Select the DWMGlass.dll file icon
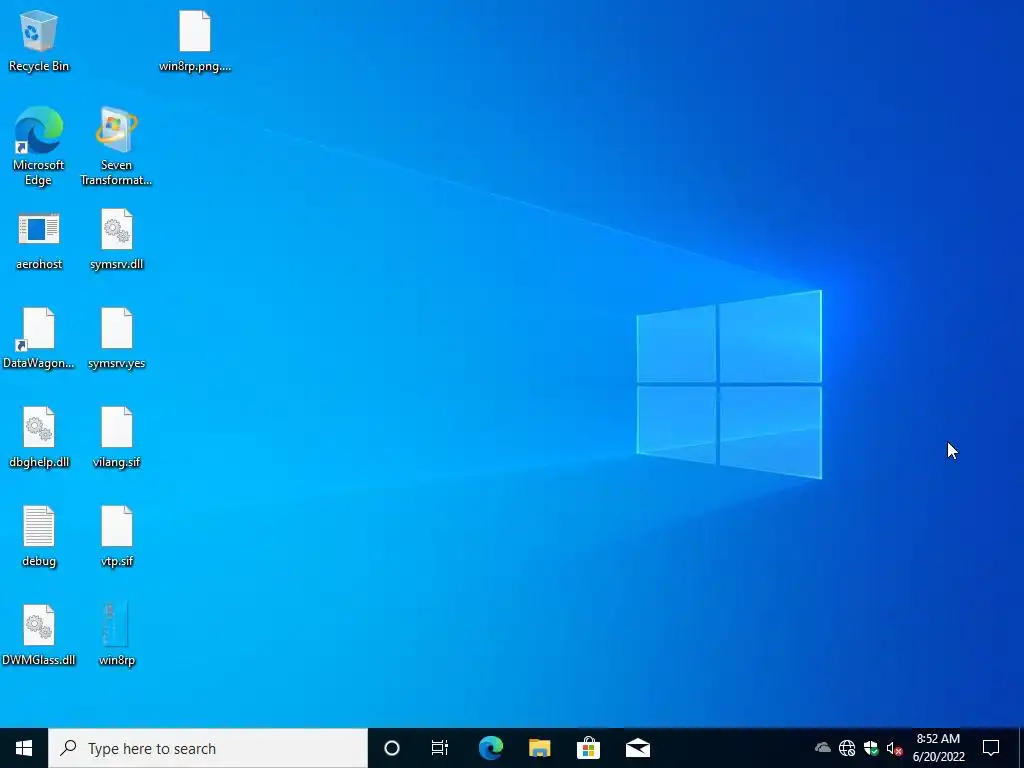The width and height of the screenshot is (1024, 768). click(x=39, y=636)
